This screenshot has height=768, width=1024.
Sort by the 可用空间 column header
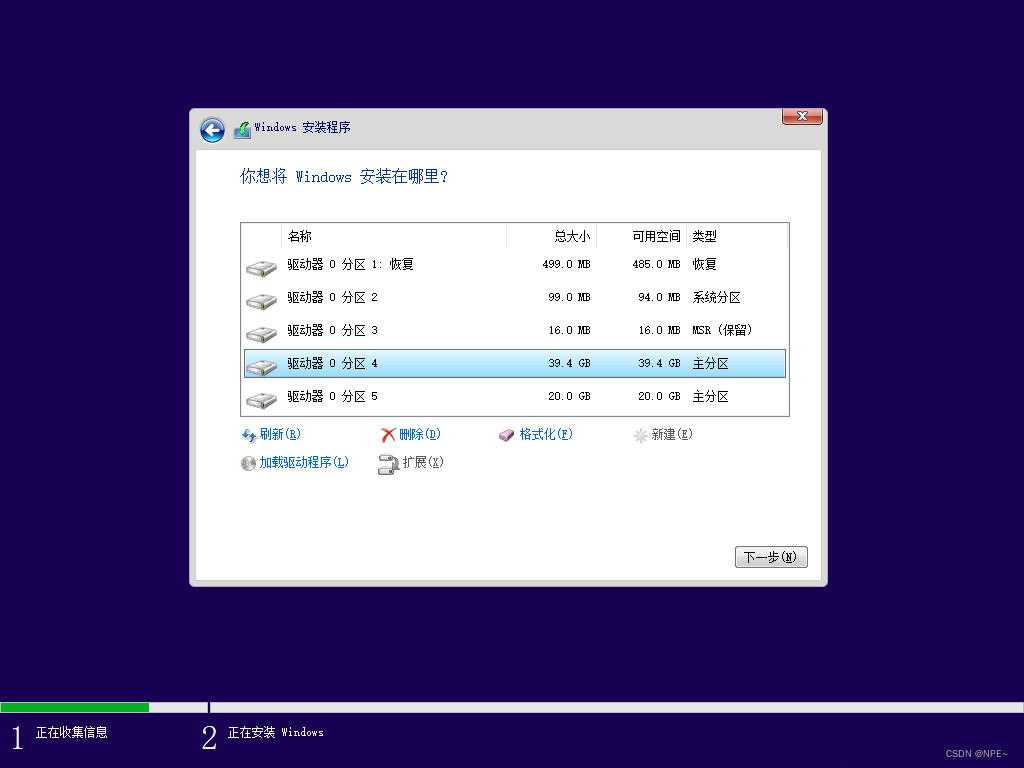click(641, 236)
